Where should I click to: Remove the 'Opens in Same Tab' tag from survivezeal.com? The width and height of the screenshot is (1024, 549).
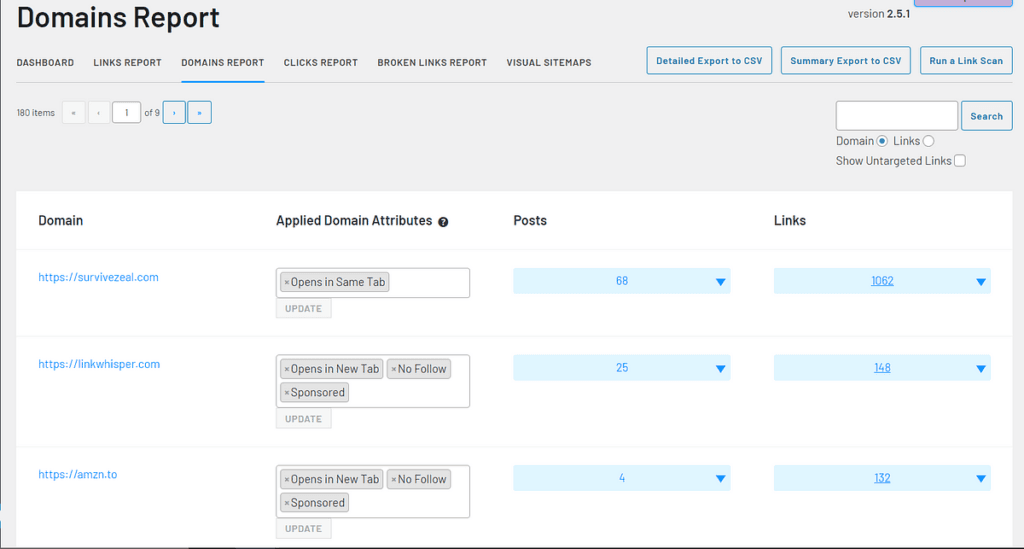pos(287,283)
